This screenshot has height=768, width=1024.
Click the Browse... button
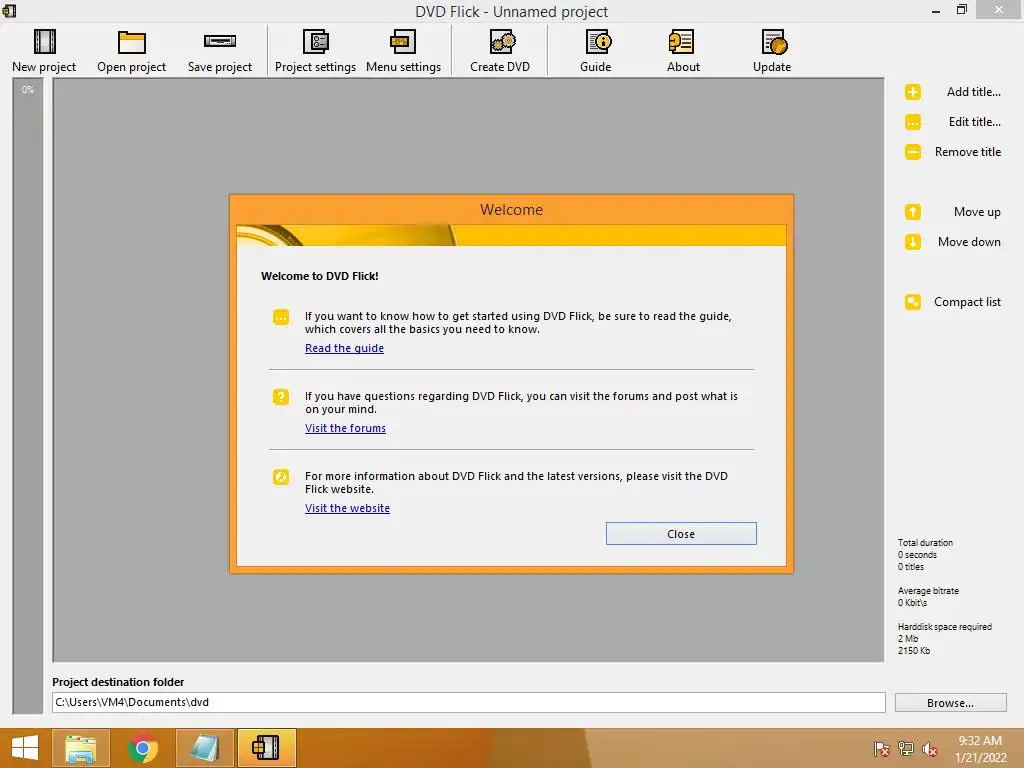[950, 703]
